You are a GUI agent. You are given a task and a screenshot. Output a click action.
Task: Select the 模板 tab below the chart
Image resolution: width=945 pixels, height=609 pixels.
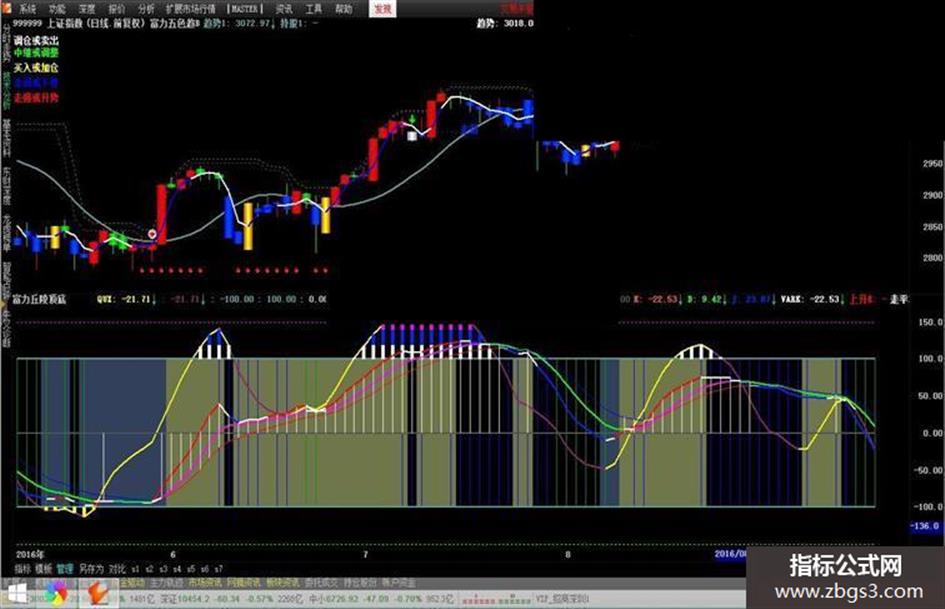click(43, 569)
